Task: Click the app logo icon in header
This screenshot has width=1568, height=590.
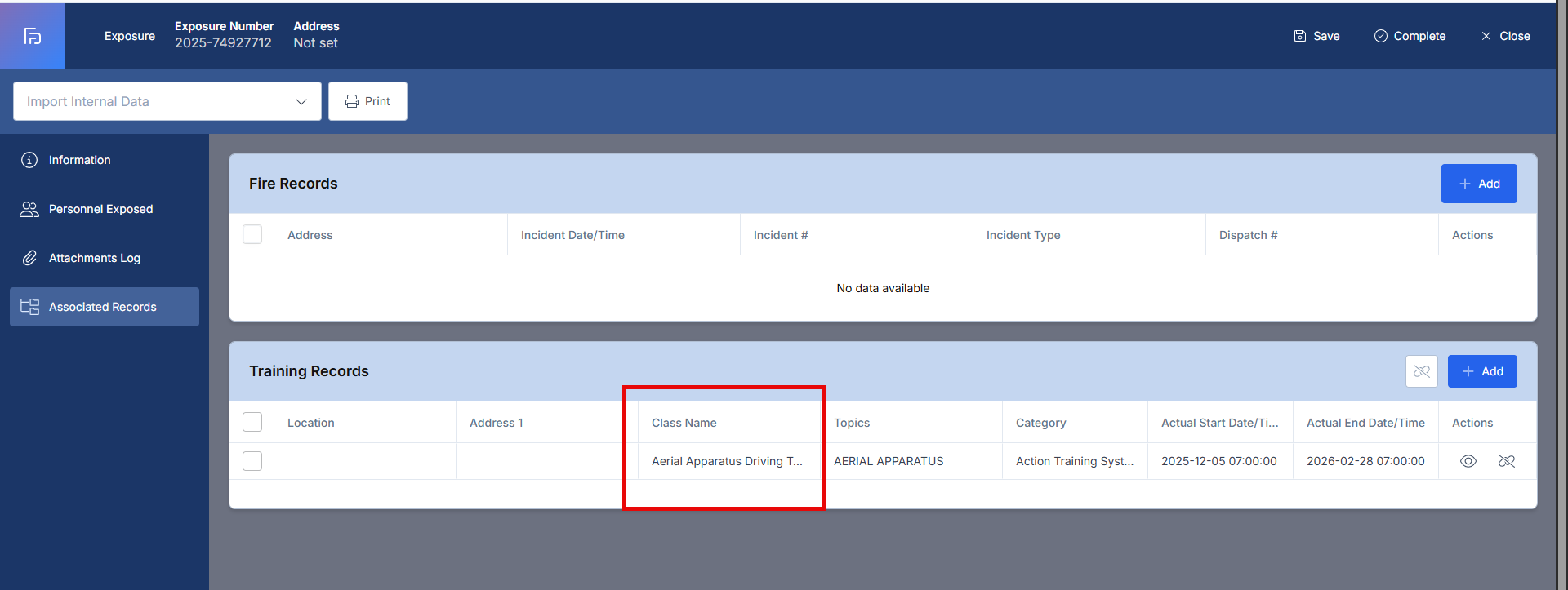Action: [33, 36]
